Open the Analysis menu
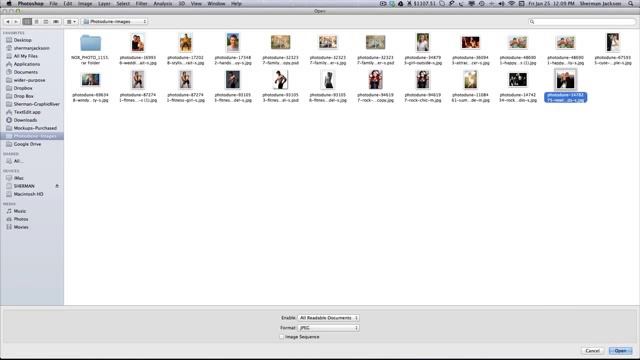This screenshot has height=360, width=640. 162,4
